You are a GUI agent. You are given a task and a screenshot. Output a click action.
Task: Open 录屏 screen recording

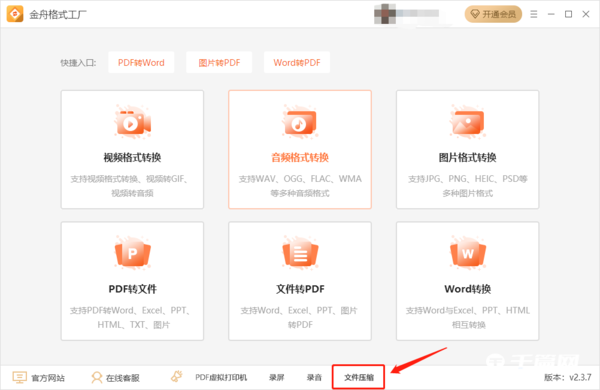pos(276,377)
